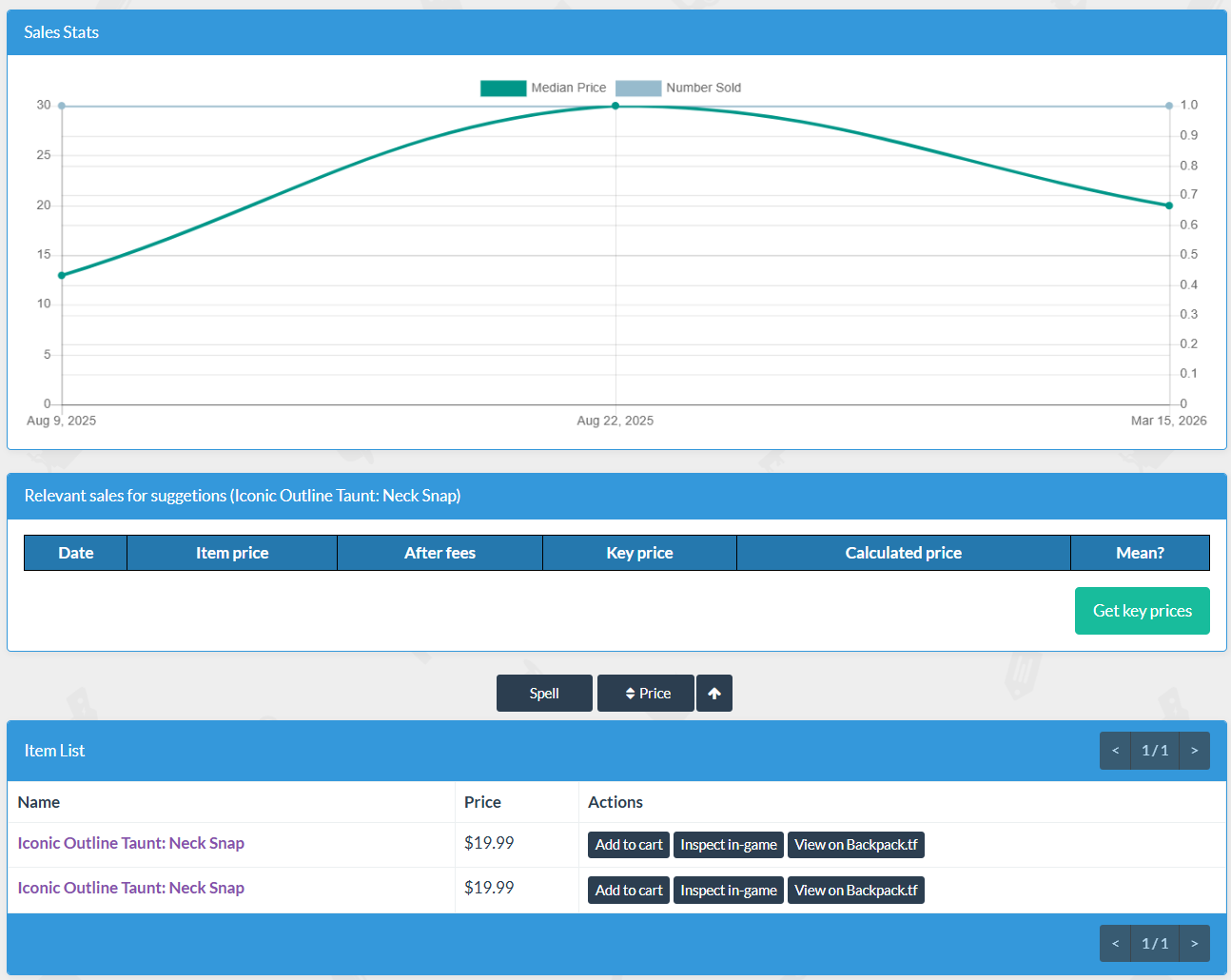Viewport: 1231px width, 980px height.
Task: Click Get key prices button
Action: pyautogui.click(x=1142, y=611)
